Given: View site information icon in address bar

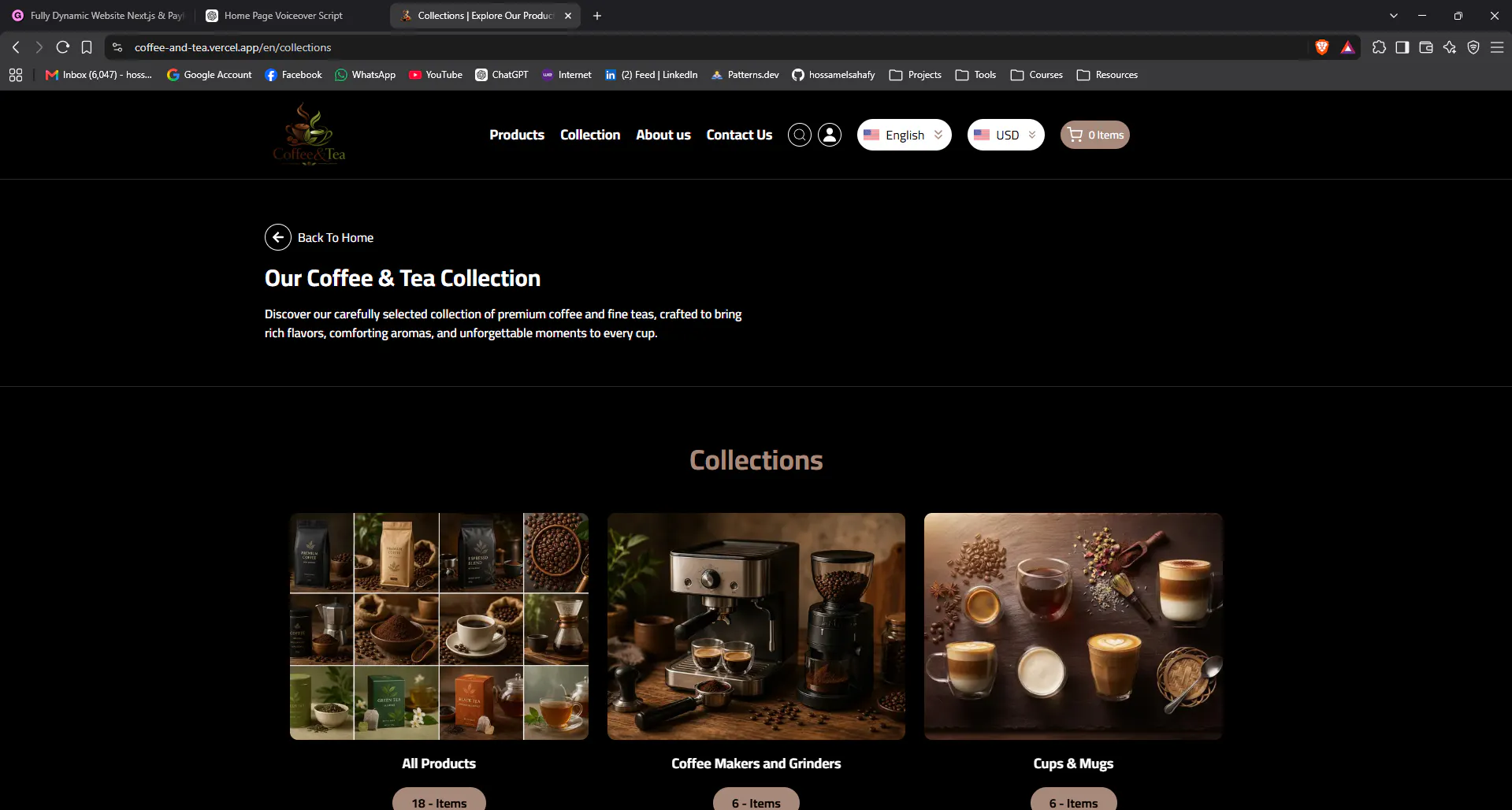Looking at the screenshot, I should click(117, 47).
